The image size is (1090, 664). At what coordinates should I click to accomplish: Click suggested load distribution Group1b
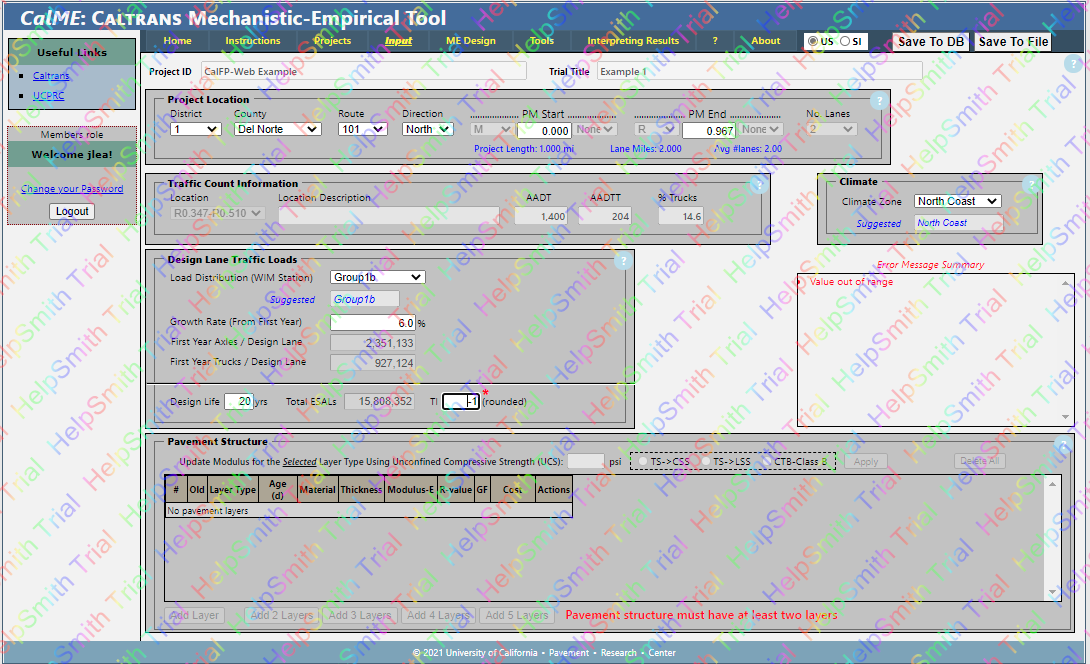tap(364, 299)
